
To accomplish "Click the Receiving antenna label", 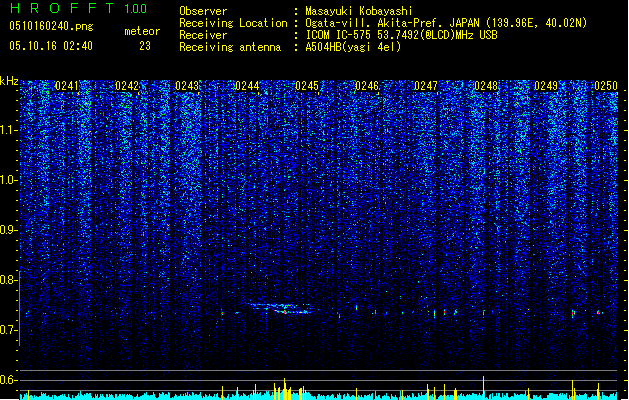I will point(230,47).
